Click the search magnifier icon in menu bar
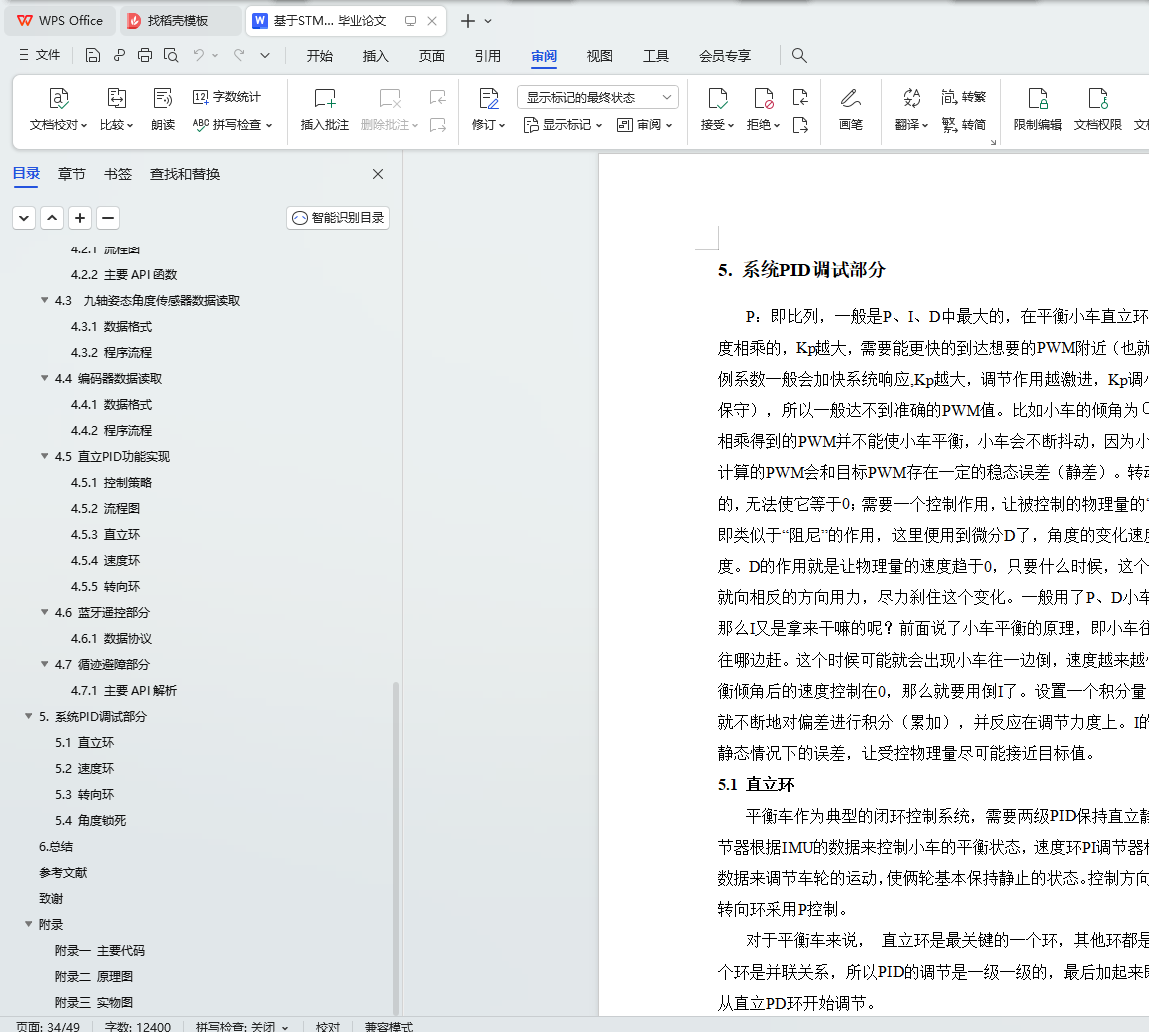 tap(799, 55)
